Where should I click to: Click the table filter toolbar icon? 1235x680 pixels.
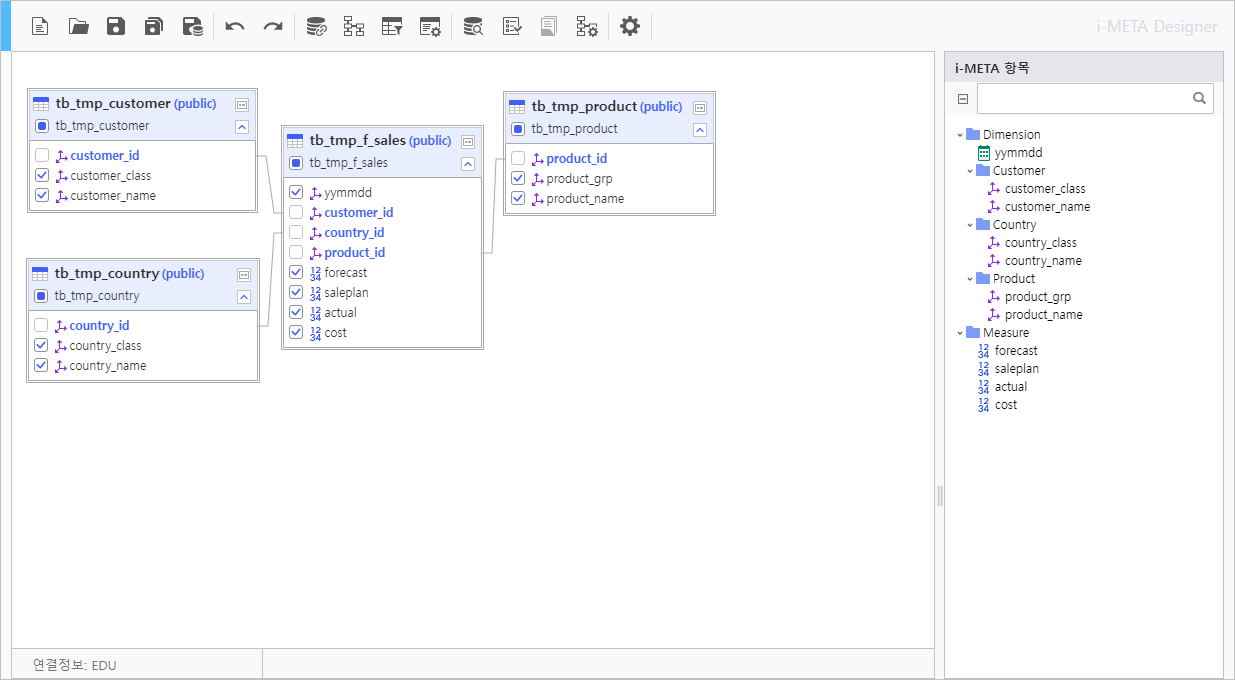coord(392,27)
